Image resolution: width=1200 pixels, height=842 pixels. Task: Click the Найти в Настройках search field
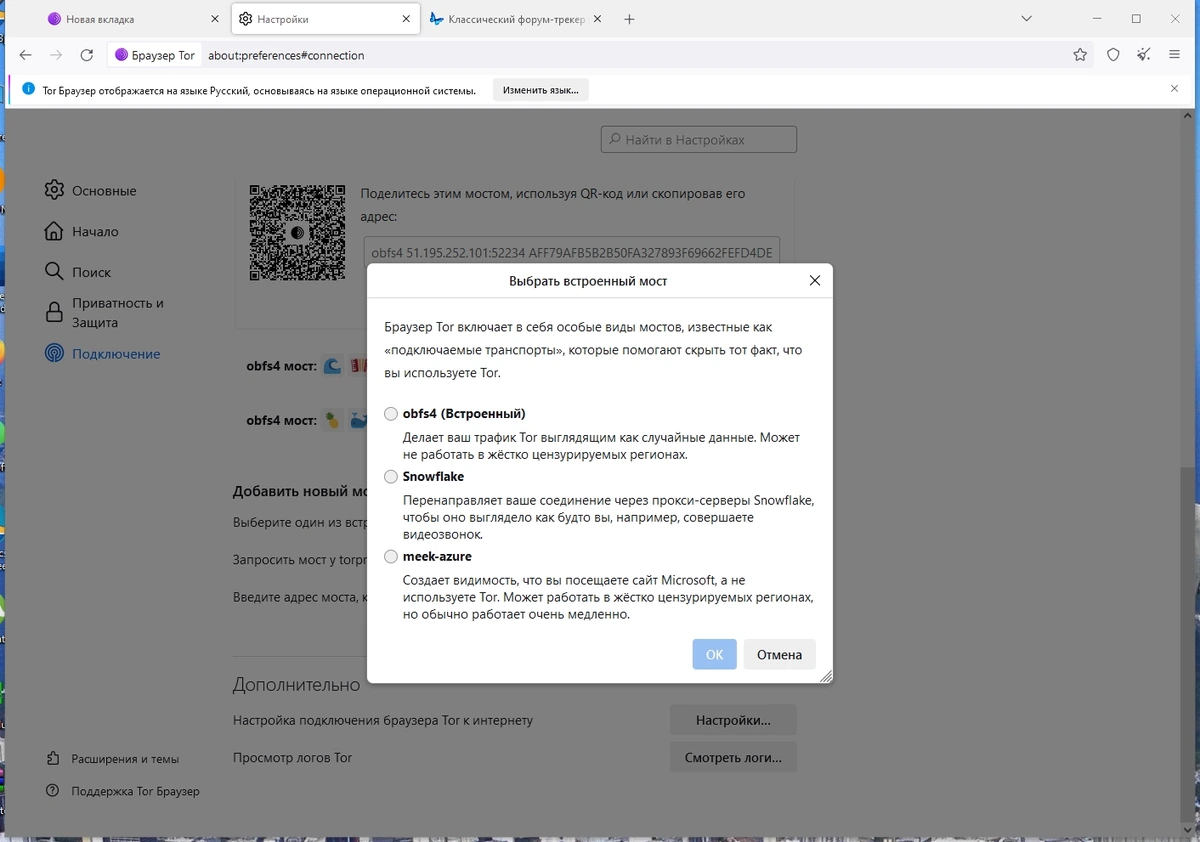tap(699, 140)
